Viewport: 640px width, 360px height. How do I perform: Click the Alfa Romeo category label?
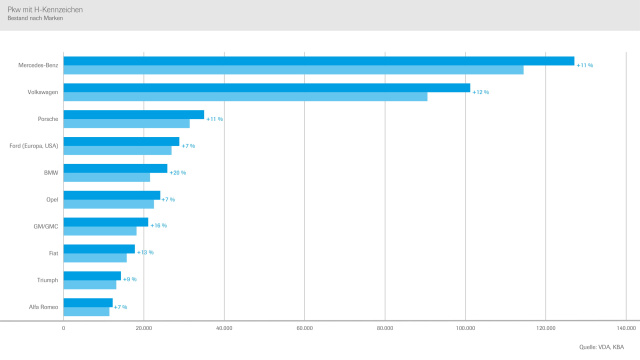point(43,307)
